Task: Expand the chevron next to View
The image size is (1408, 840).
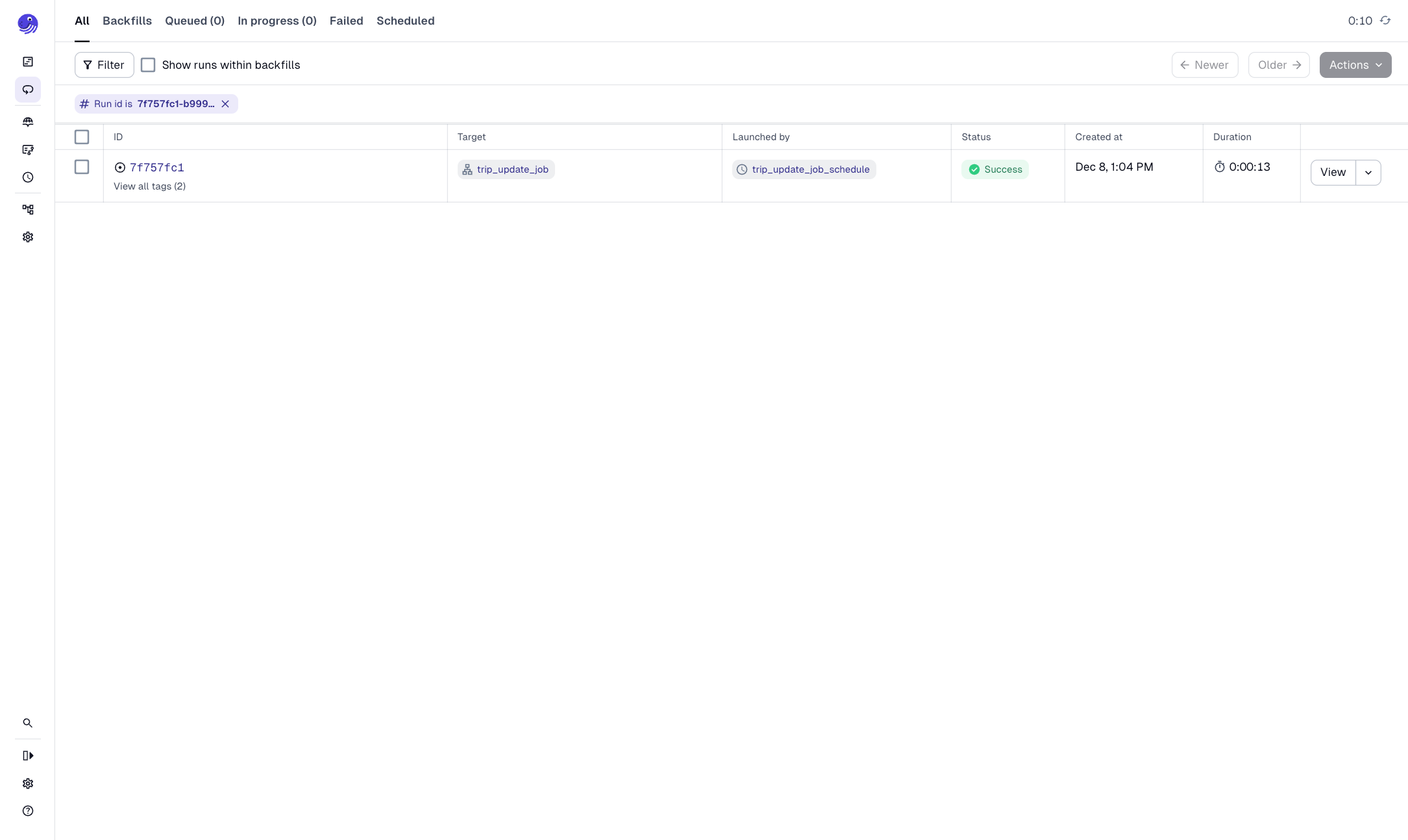Action: coord(1368,173)
